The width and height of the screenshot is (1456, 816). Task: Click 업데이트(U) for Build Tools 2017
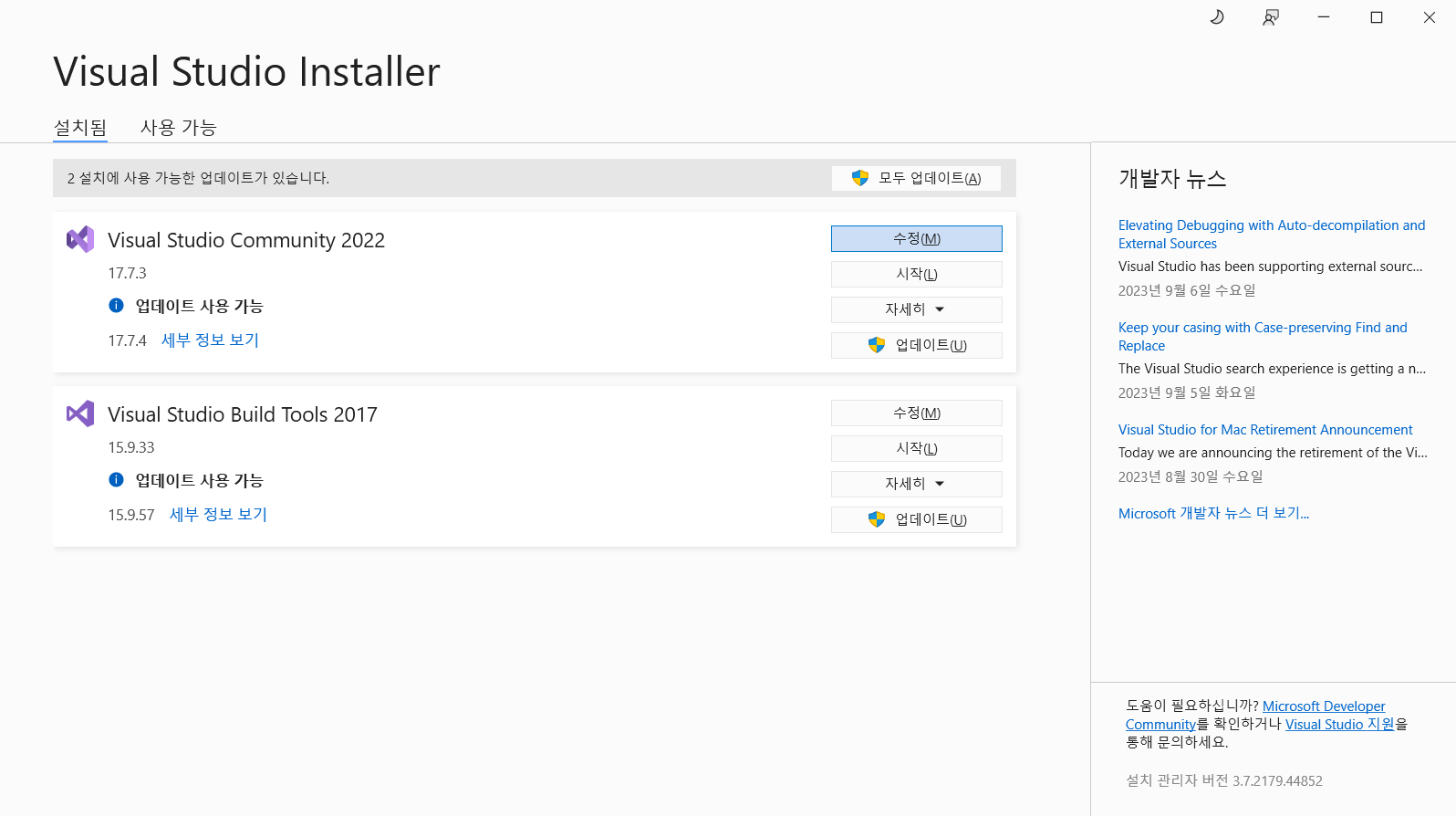(x=916, y=519)
